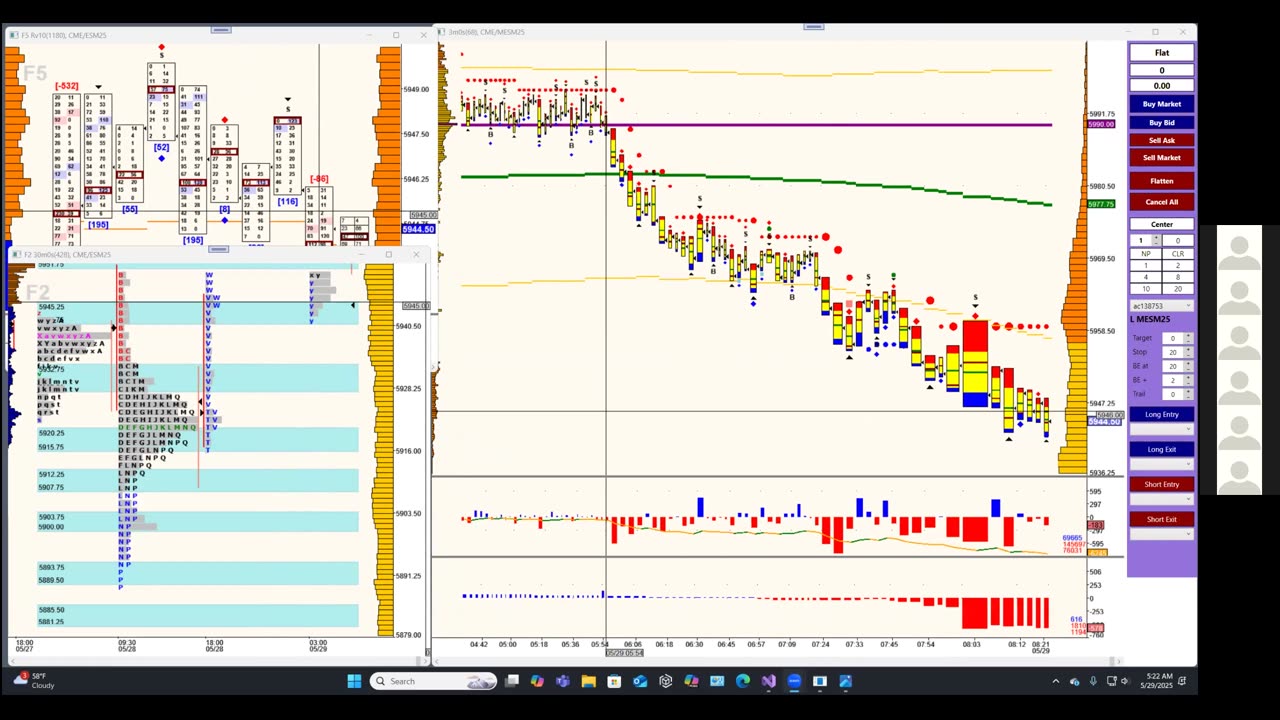This screenshot has height=720, width=1280.
Task: Open the Windows Start menu
Action: point(354,681)
